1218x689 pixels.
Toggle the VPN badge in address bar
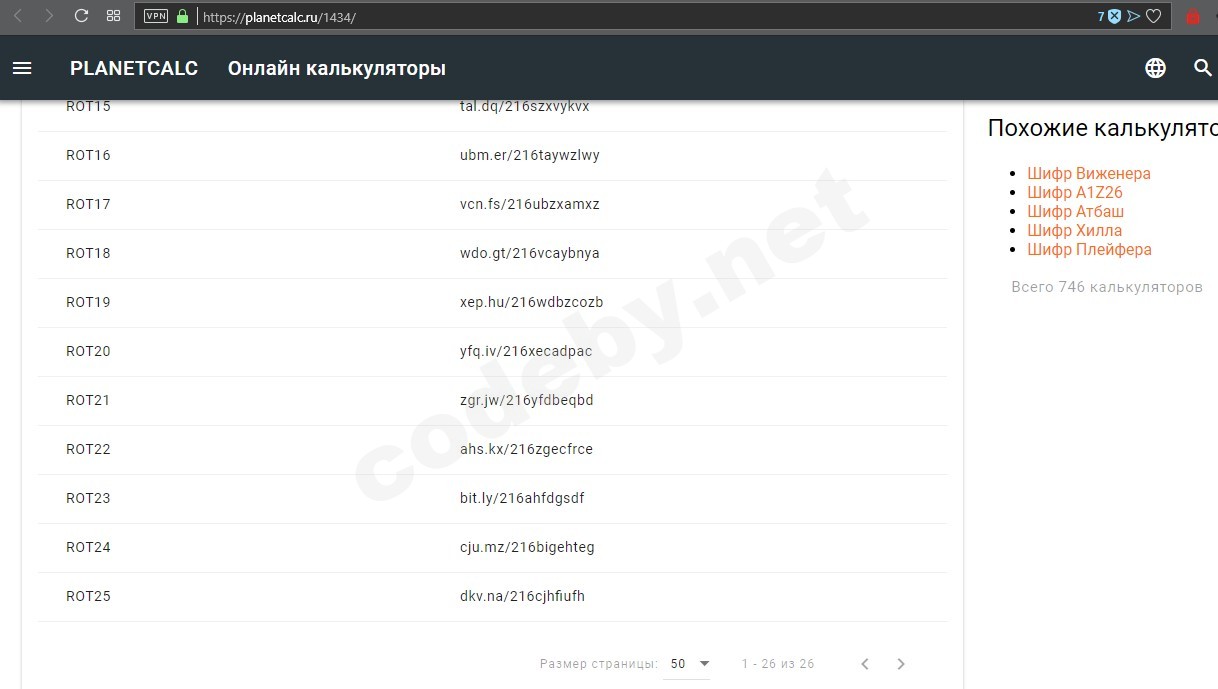[x=156, y=16]
